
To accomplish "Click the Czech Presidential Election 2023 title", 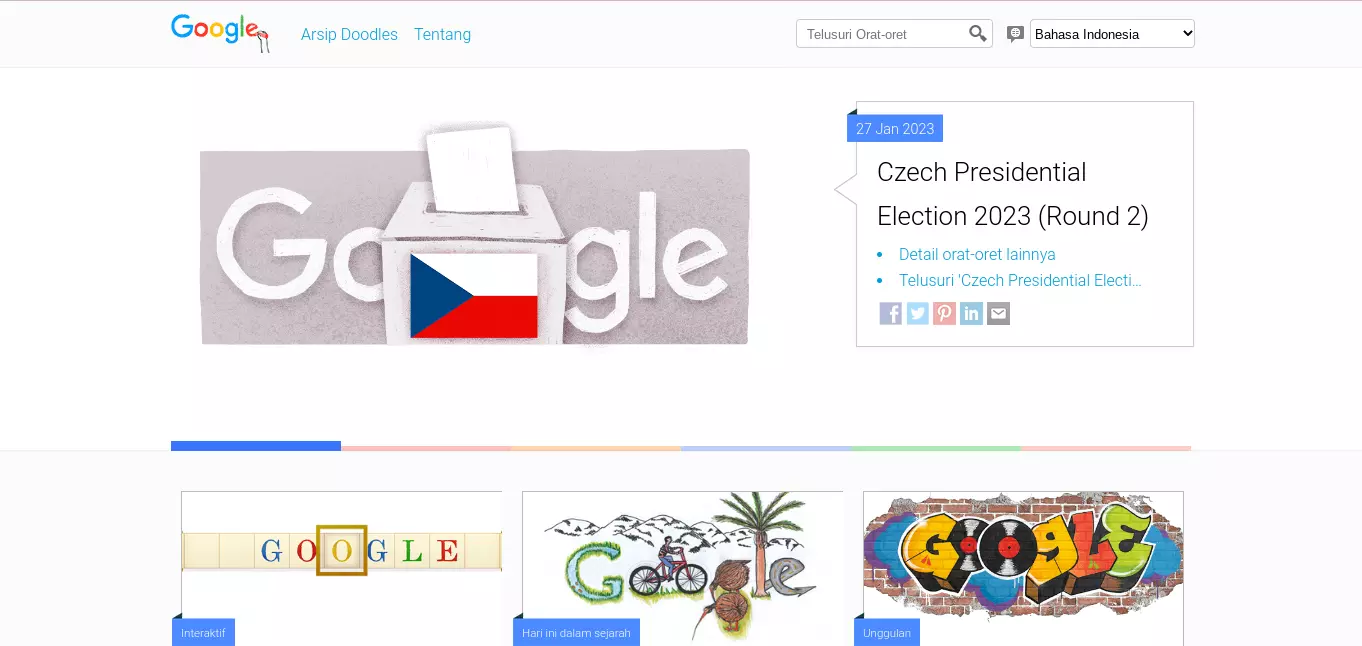I will click(1013, 194).
